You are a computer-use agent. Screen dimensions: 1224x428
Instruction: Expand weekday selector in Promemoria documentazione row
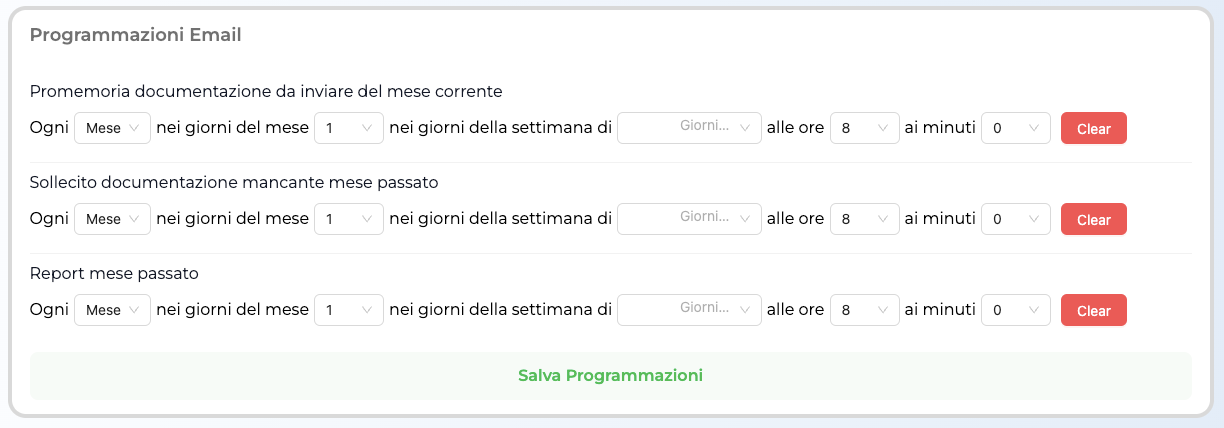[689, 128]
